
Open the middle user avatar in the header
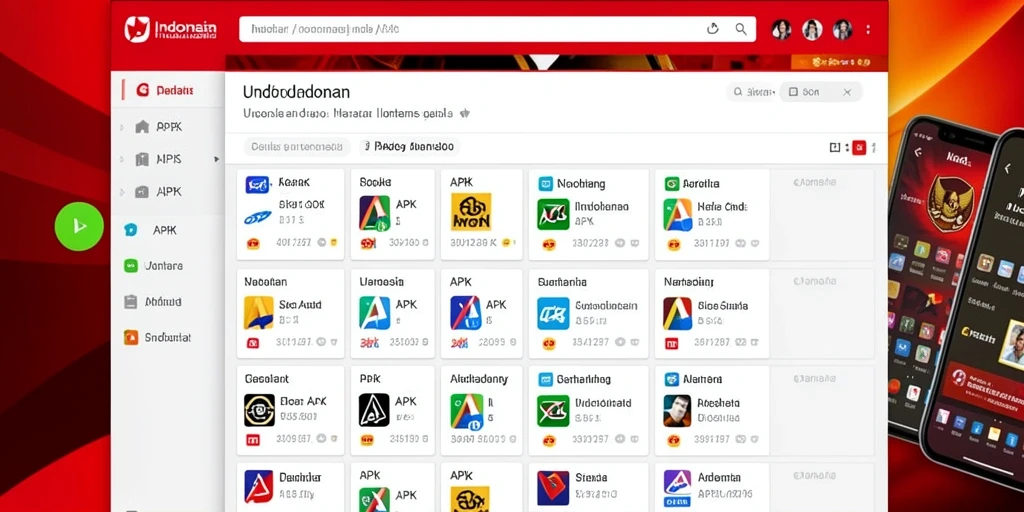pos(812,29)
